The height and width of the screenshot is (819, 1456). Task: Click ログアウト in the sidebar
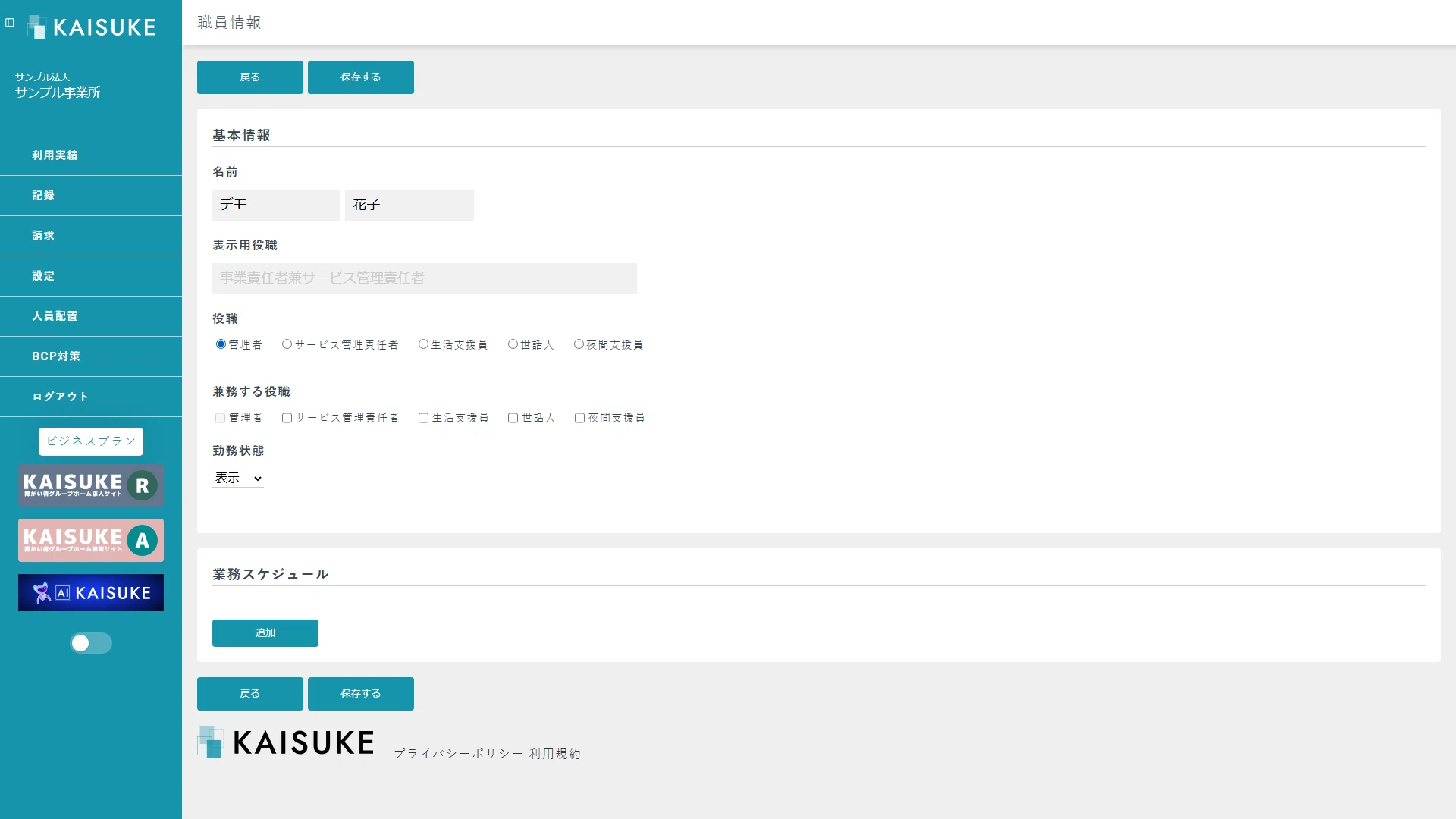[91, 397]
